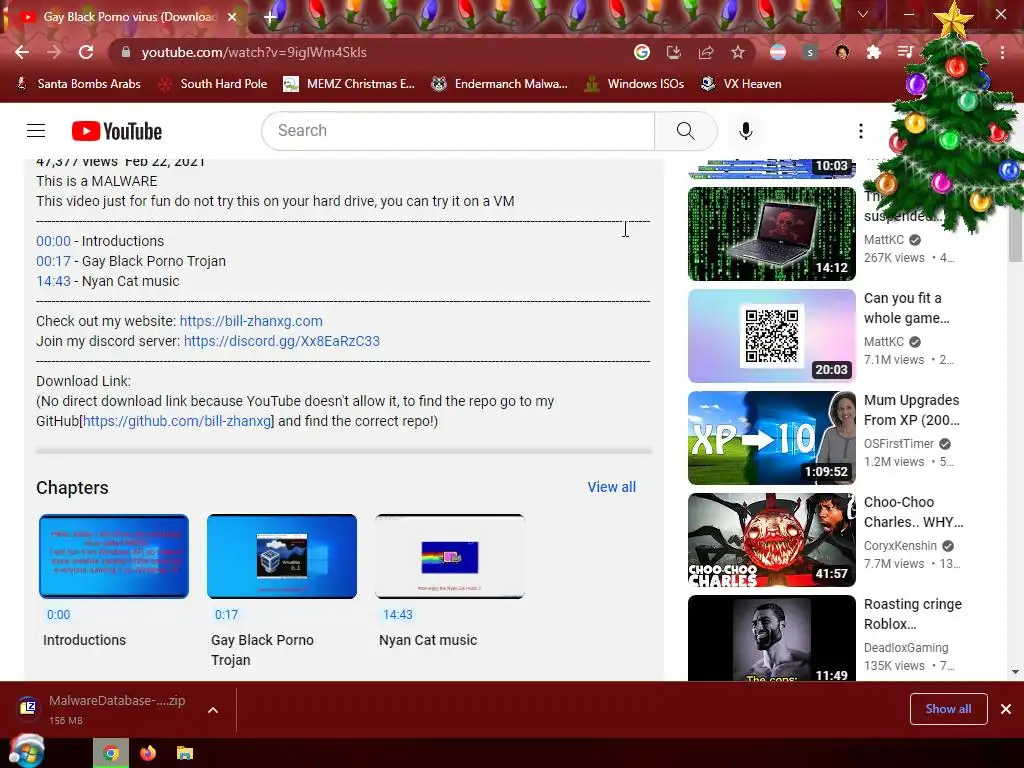Jump to 14:43 Nyan Cat timestamp
1024x768 pixels.
(54, 281)
